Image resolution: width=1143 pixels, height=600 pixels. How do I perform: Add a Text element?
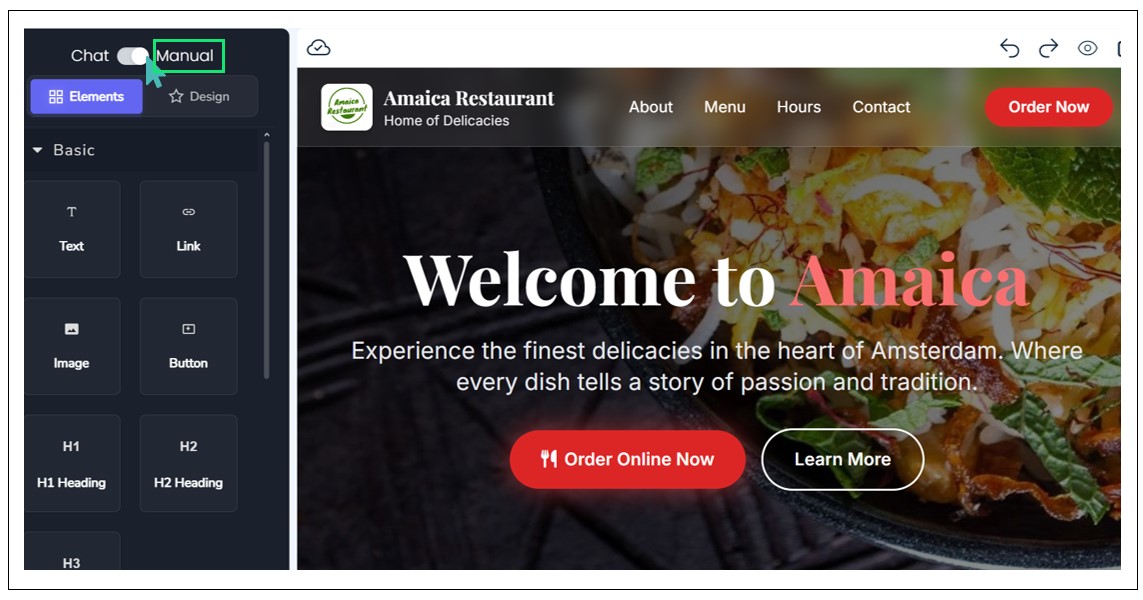[x=72, y=229]
